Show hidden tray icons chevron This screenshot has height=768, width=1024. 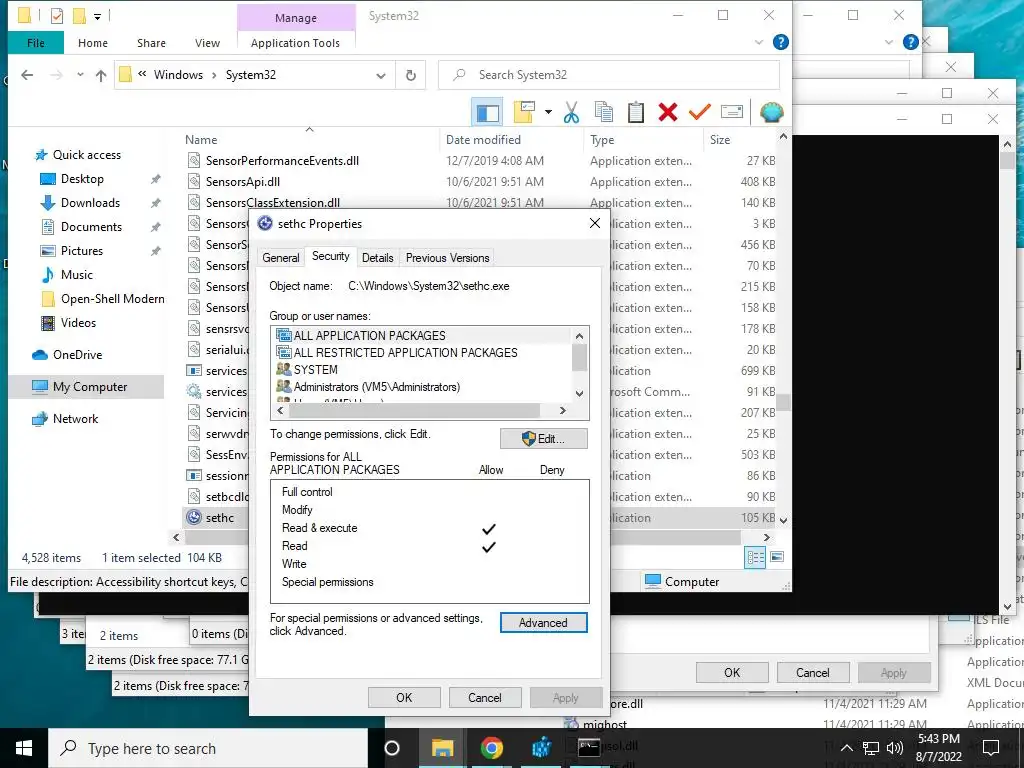(x=846, y=748)
